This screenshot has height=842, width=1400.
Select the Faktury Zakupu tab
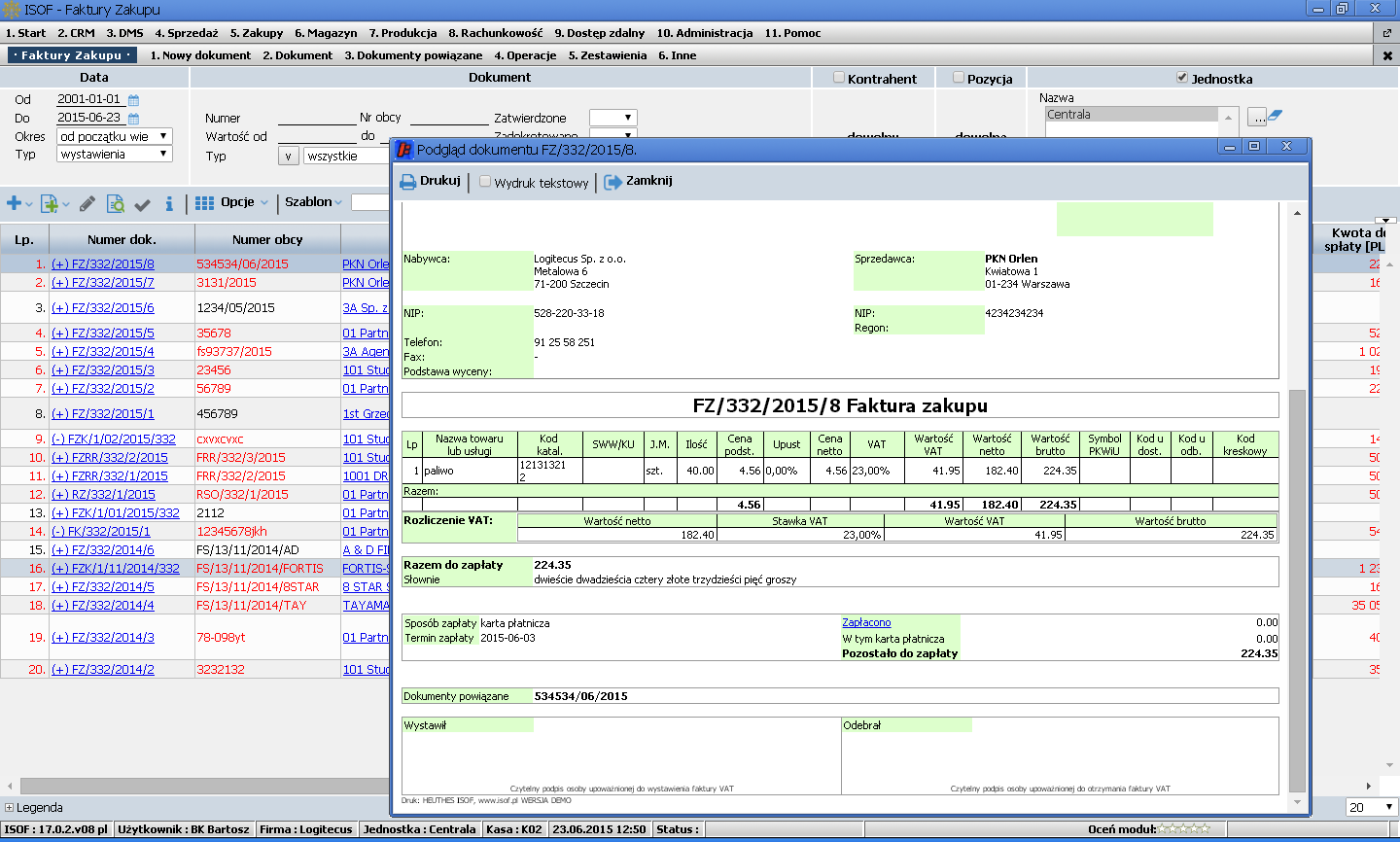pyautogui.click(x=72, y=55)
